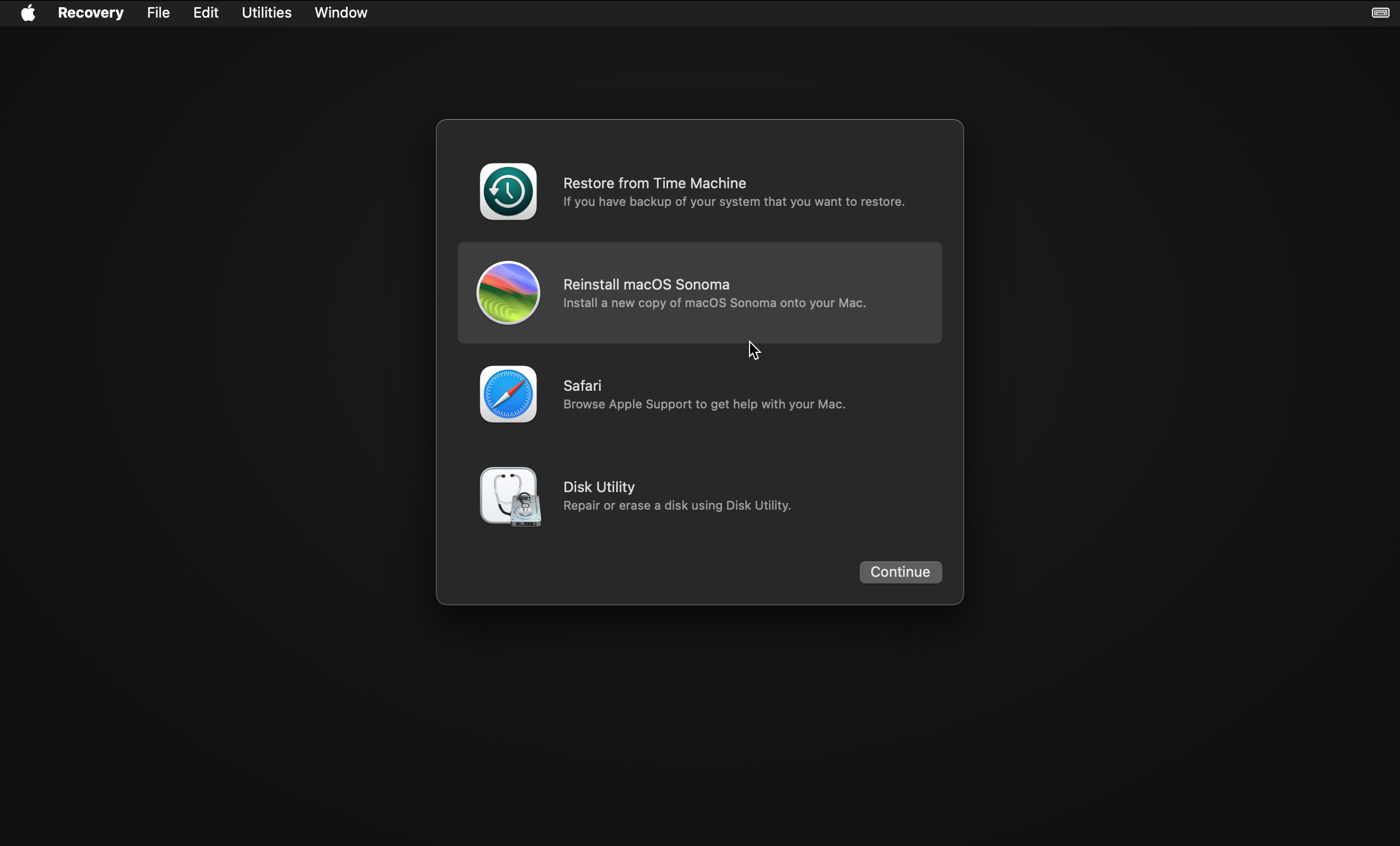Select "Restore from Time Machine" title
This screenshot has height=846, width=1400.
(x=654, y=183)
